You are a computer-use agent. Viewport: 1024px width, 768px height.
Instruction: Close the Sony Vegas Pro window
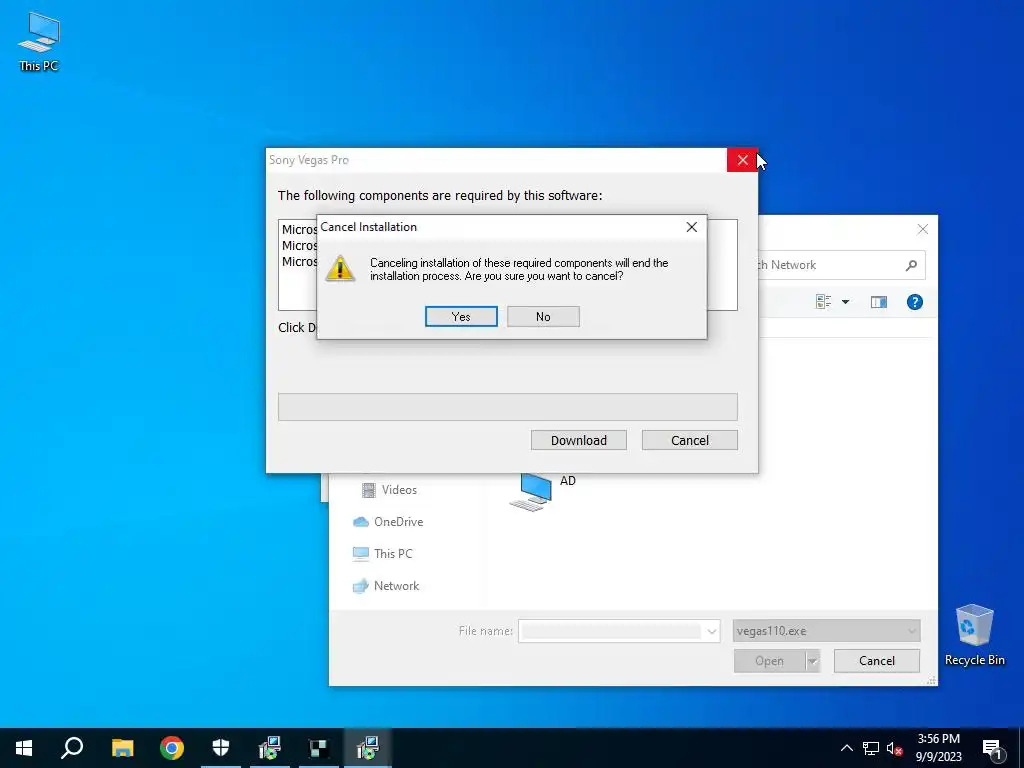pyautogui.click(x=743, y=160)
